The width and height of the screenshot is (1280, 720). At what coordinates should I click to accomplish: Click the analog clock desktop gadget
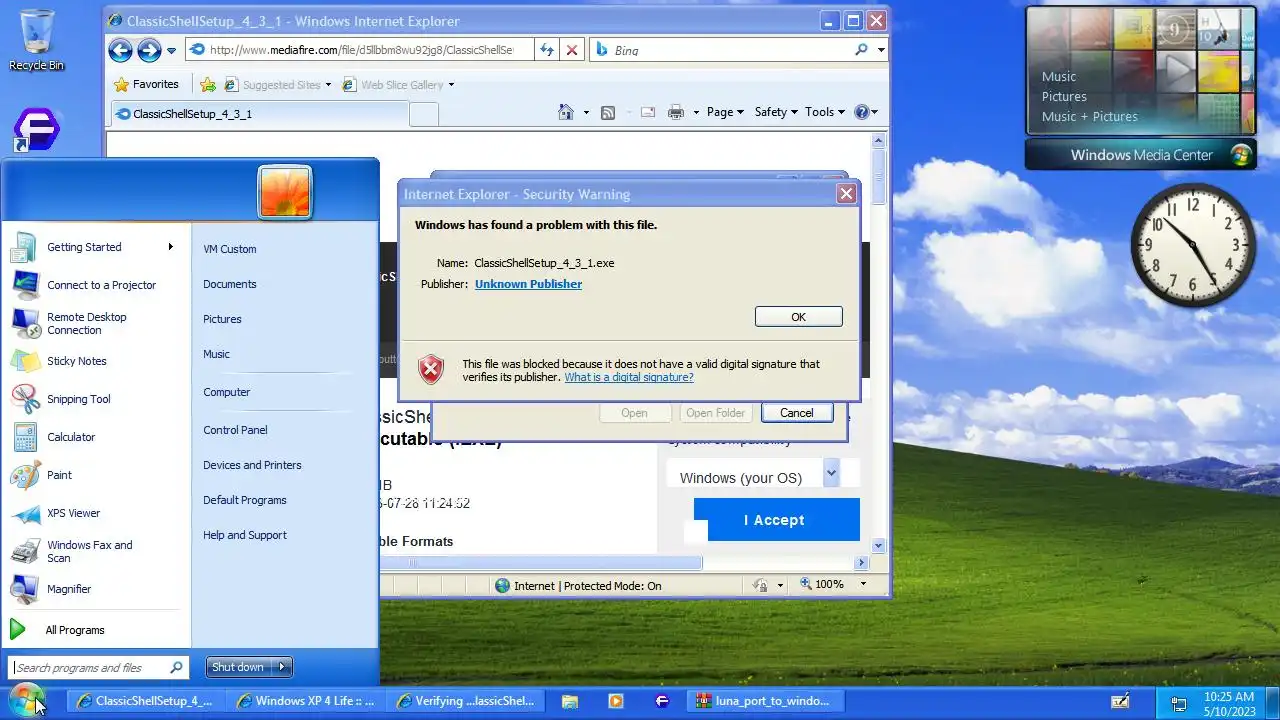[x=1193, y=245]
